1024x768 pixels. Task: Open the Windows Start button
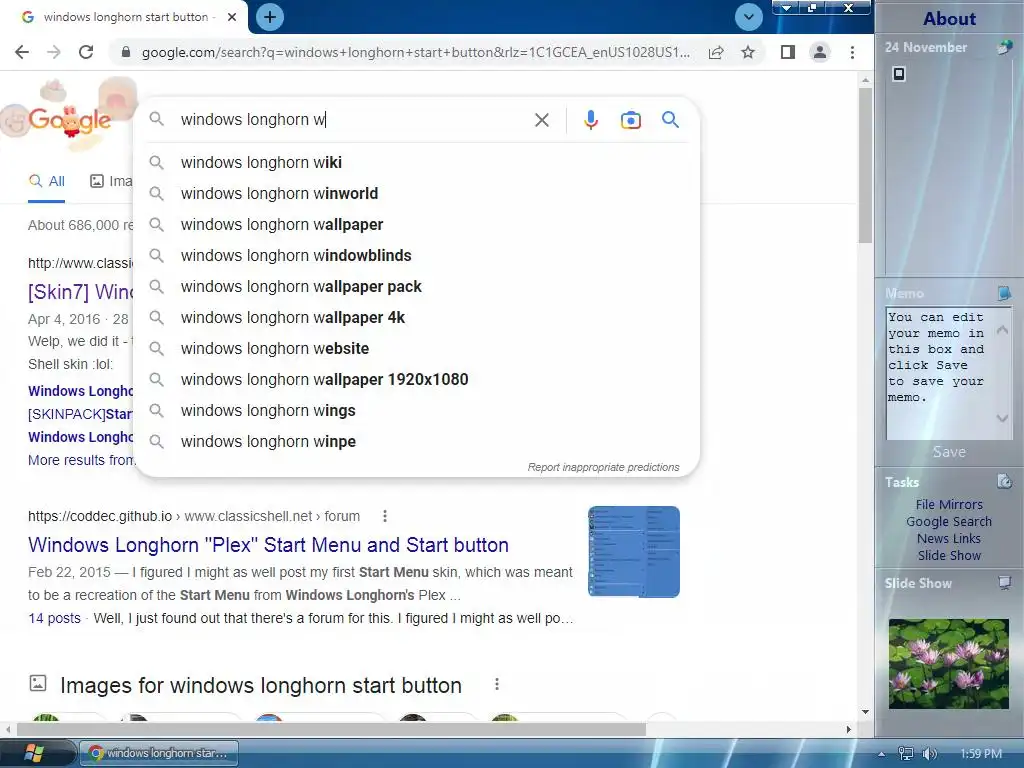tap(34, 753)
